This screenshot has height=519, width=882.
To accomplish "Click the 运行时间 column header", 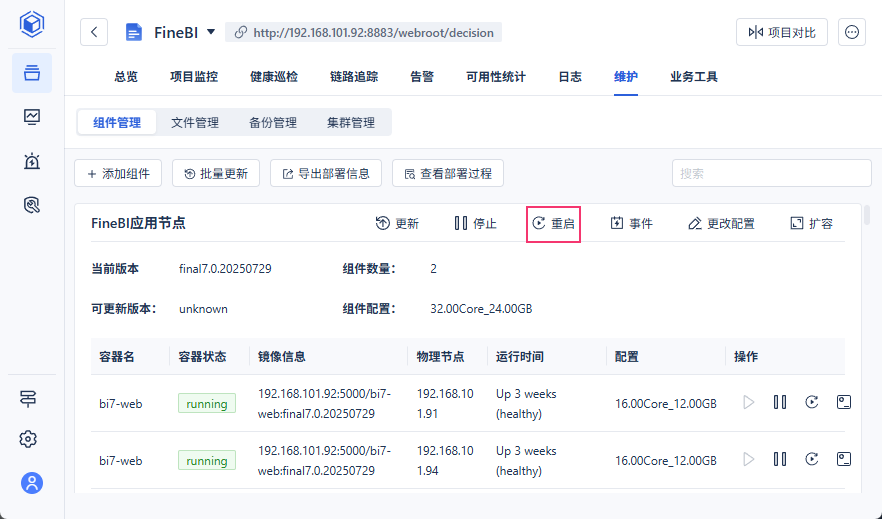I will [520, 356].
